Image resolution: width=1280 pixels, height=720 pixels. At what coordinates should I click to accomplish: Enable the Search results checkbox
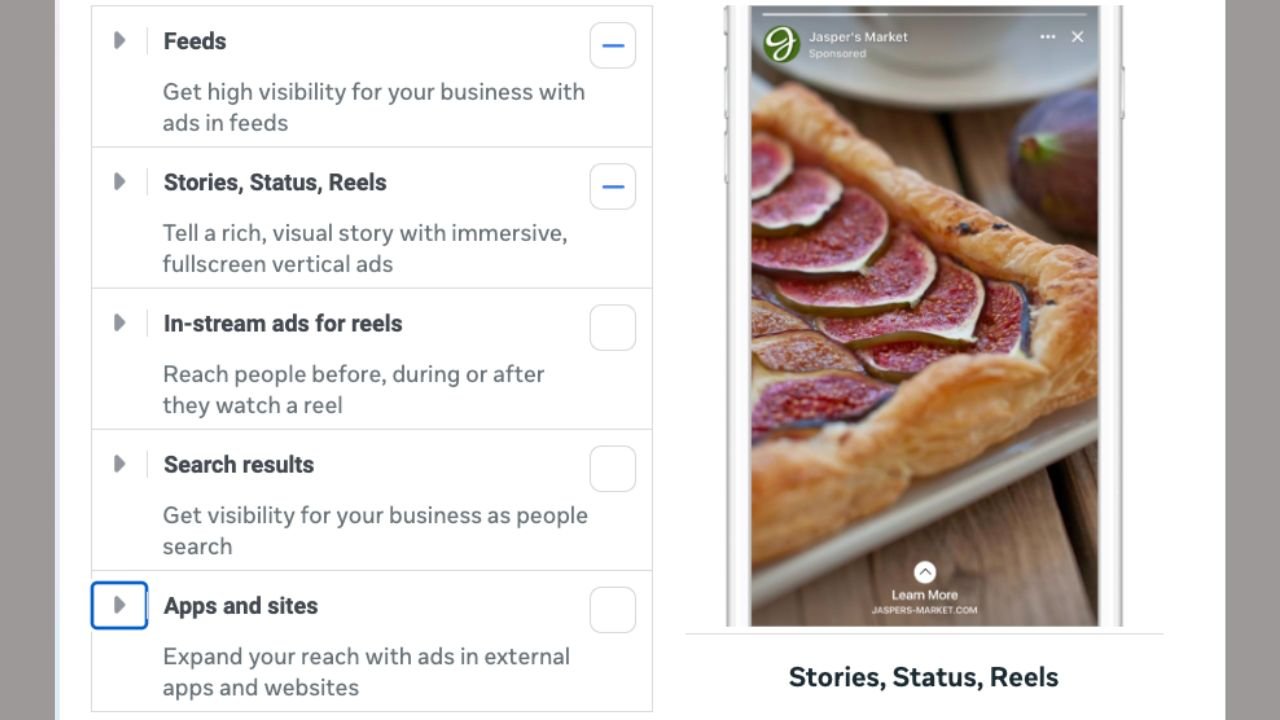coord(613,468)
